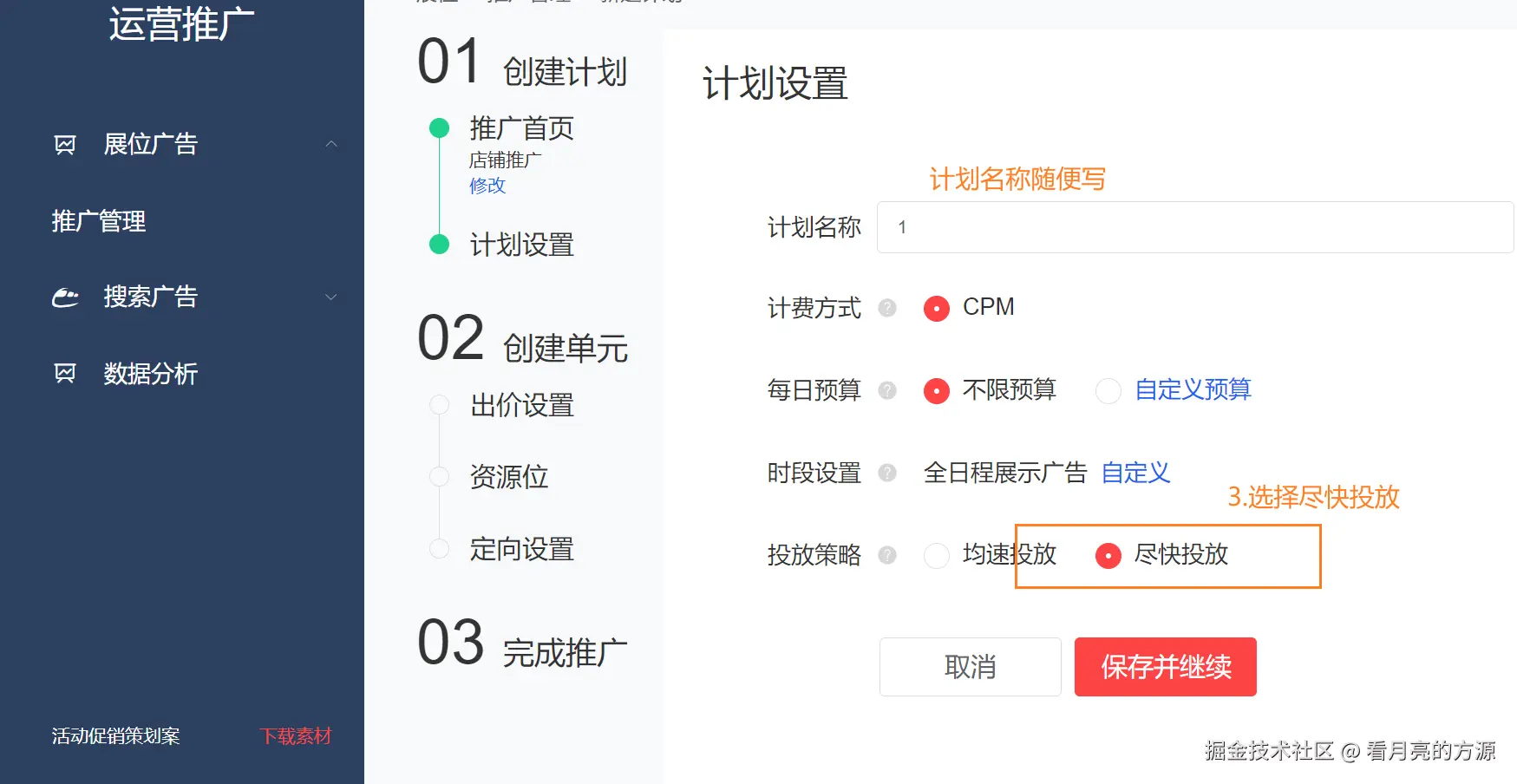Choose the 自定义预算 radio option
Screen dimensions: 1517x784
(x=1108, y=391)
